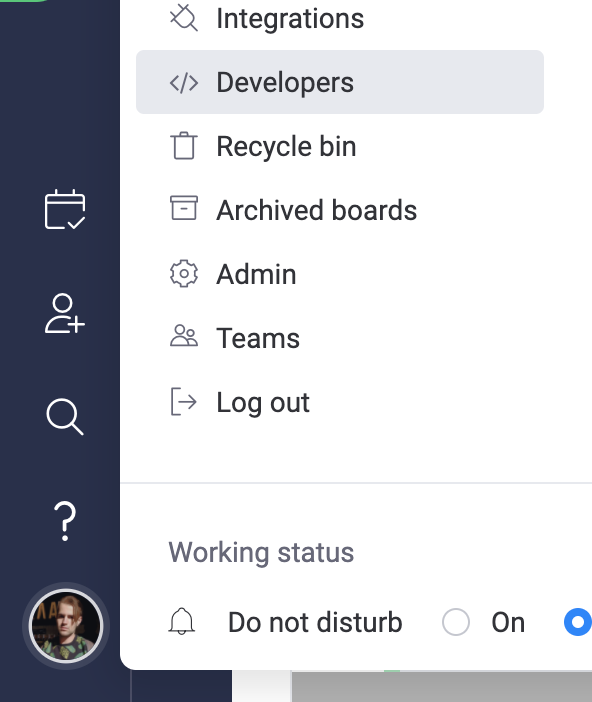Screen dimensions: 592x702
Task: Click the Archived boards box icon
Action: (x=184, y=208)
